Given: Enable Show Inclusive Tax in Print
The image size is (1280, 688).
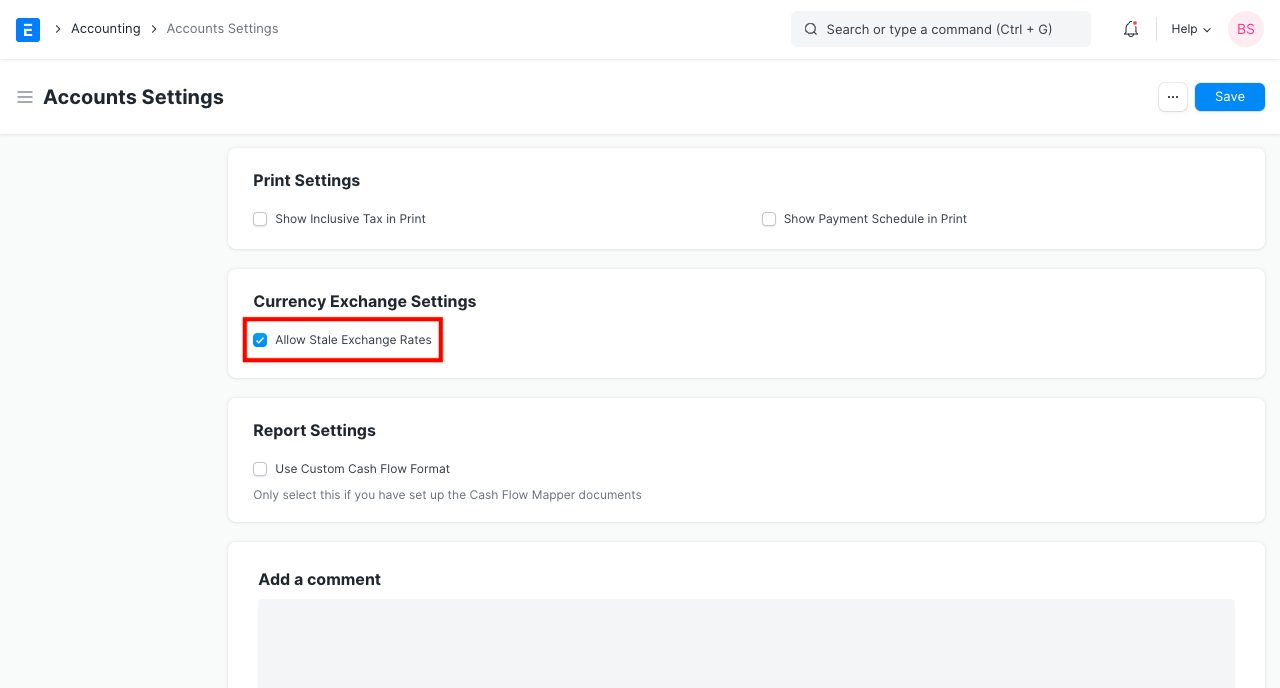Looking at the screenshot, I should [260, 219].
